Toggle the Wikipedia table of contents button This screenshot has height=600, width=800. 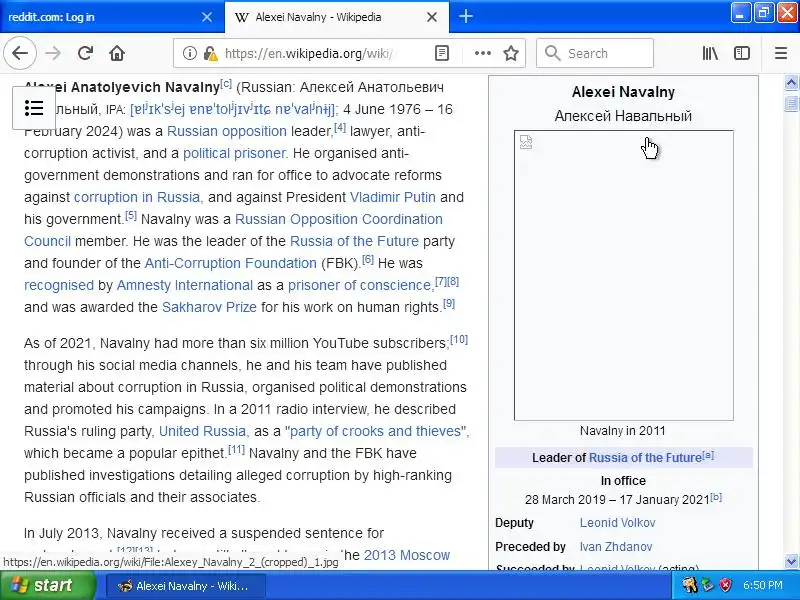(34, 108)
